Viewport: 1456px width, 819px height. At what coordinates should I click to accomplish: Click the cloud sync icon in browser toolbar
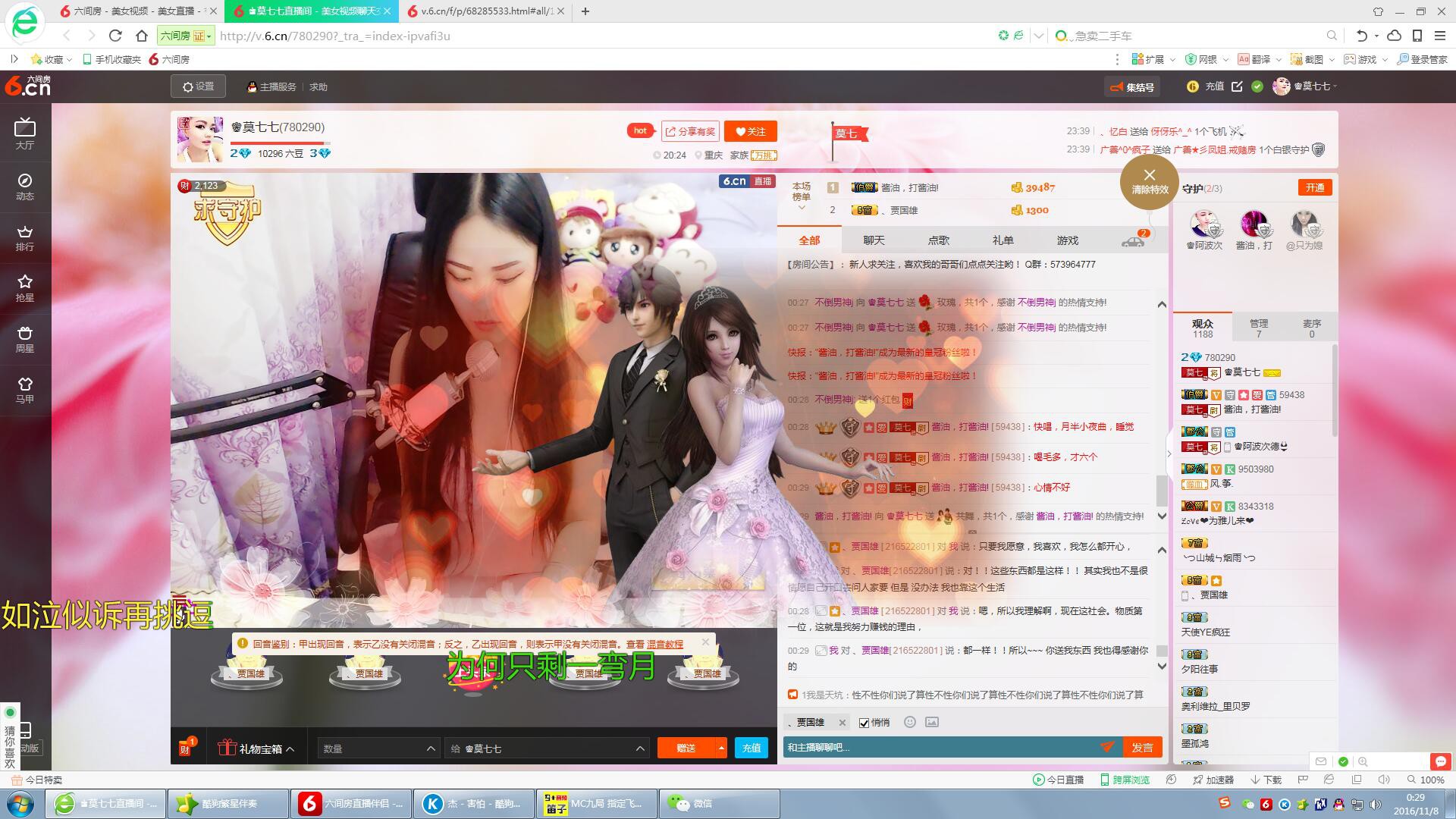pos(1394,35)
